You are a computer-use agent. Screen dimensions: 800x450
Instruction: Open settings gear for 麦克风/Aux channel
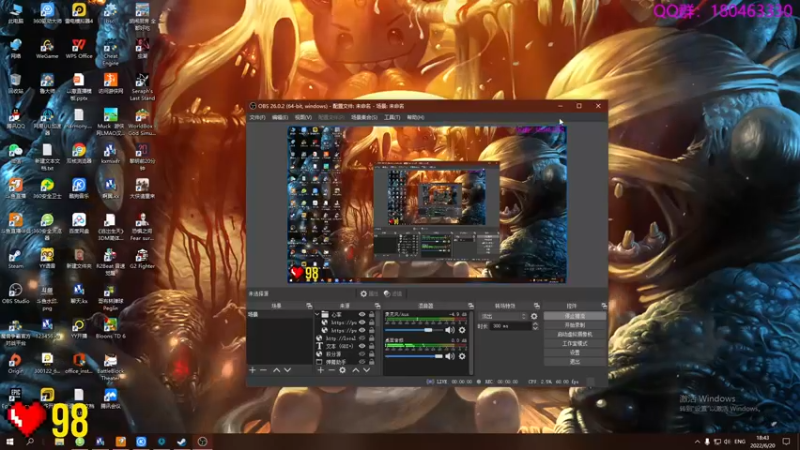462,330
